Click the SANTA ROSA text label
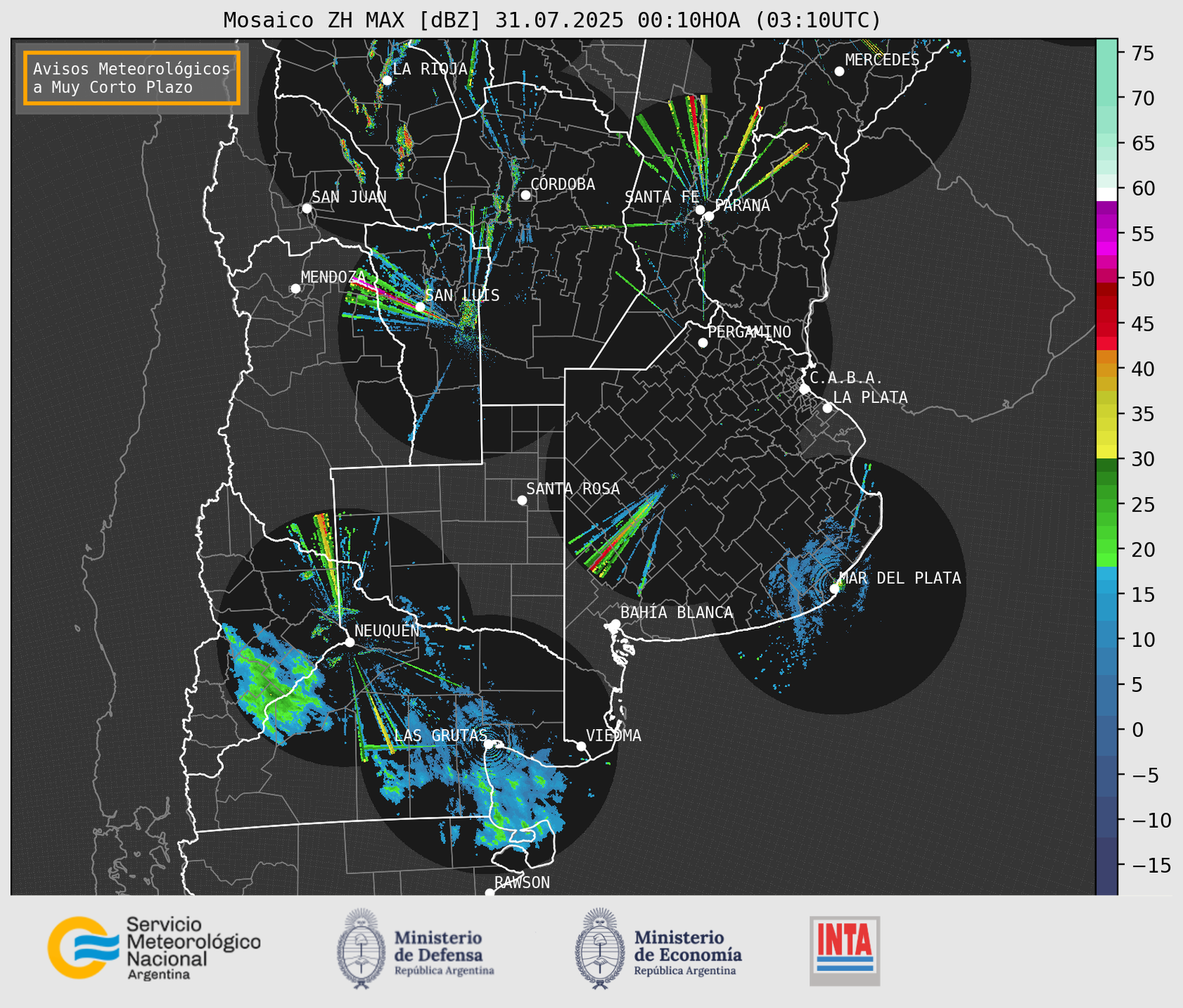This screenshot has width=1183, height=1008. tap(574, 489)
